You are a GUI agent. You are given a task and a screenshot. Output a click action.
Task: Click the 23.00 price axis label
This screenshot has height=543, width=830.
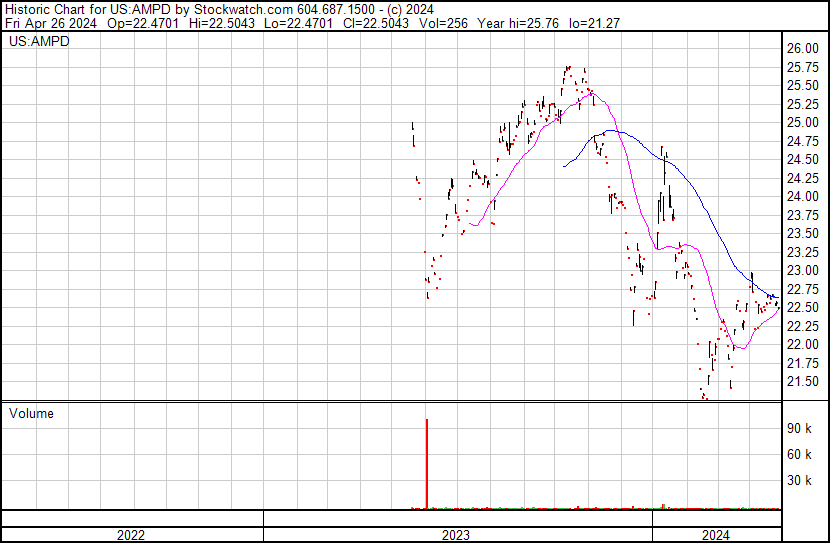click(x=802, y=270)
